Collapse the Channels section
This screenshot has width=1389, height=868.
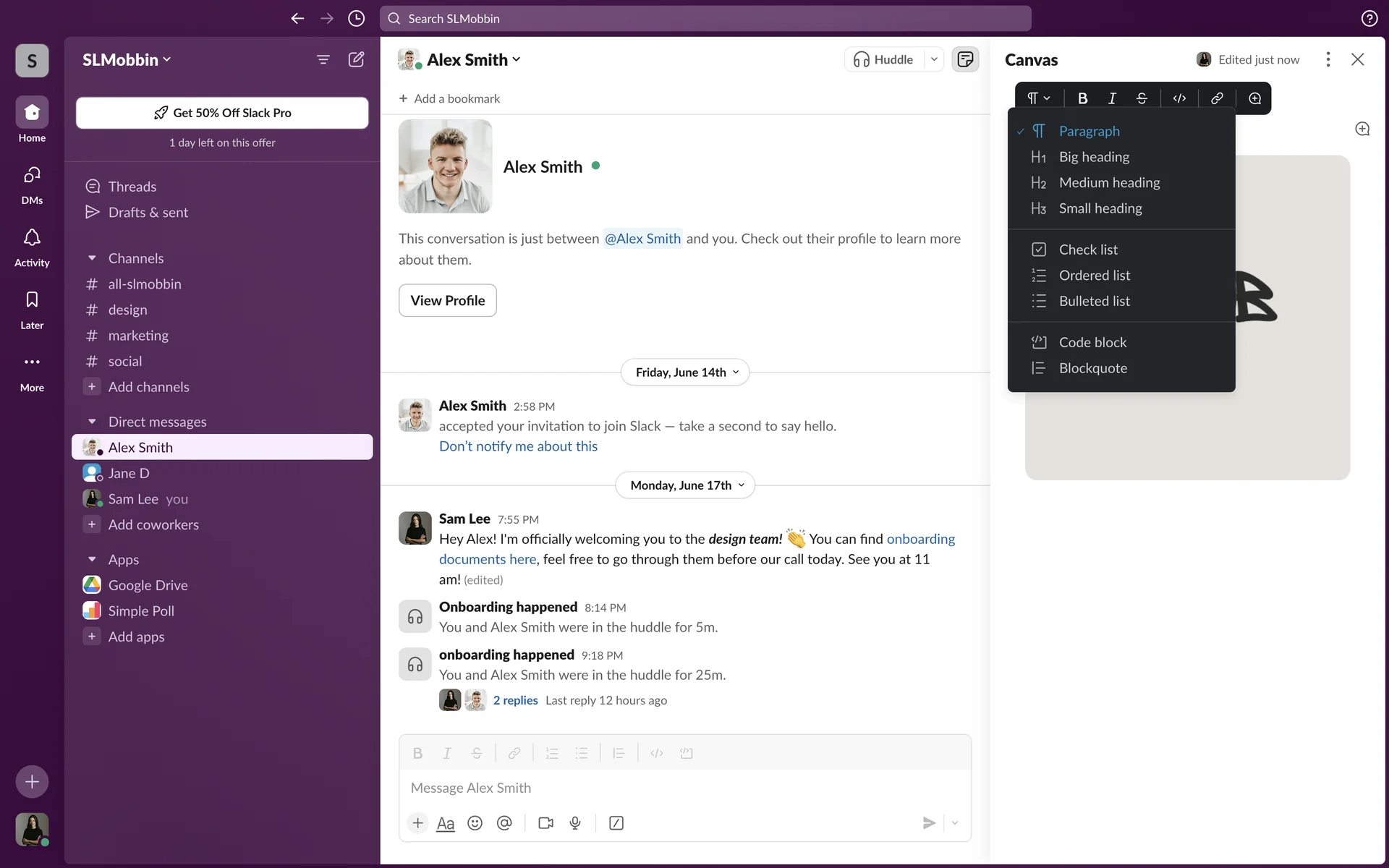(x=92, y=258)
